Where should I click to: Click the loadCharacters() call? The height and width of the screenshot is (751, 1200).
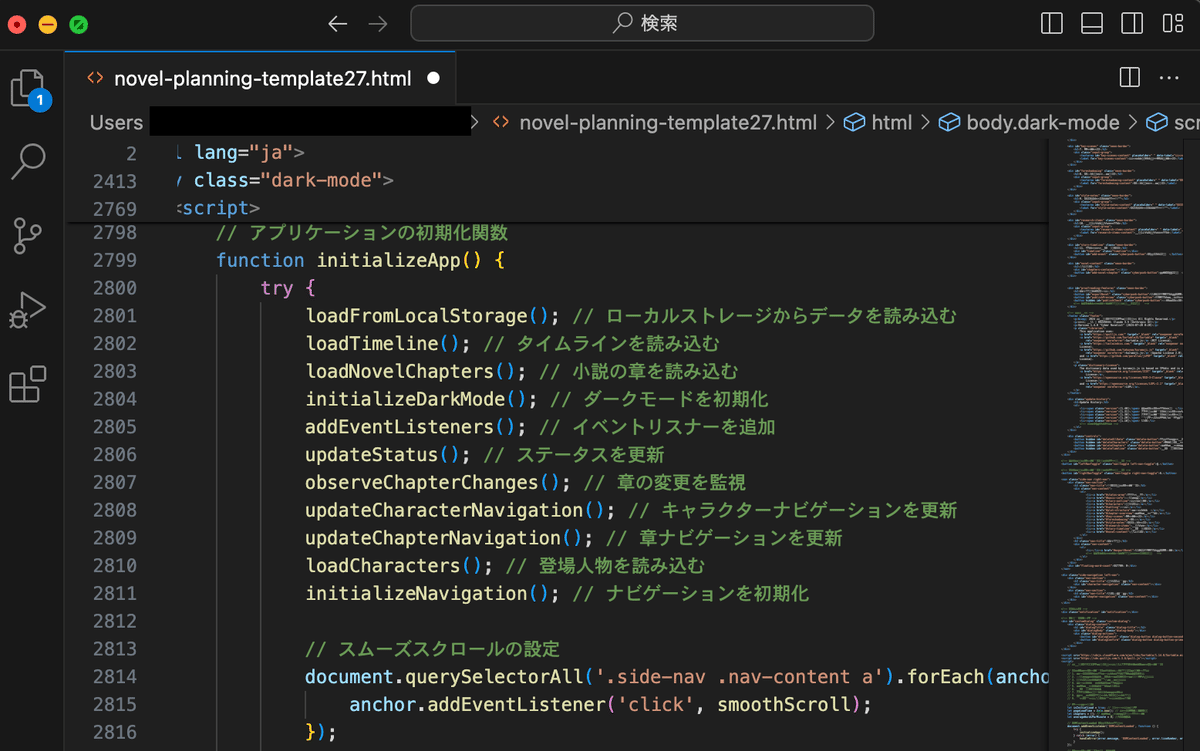pyautogui.click(x=399, y=566)
